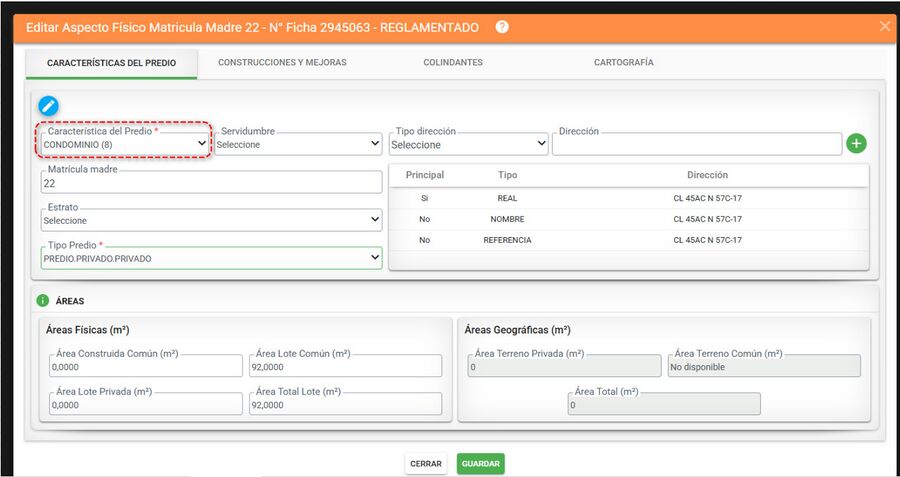Open the Tipo Predio dropdown

211,258
